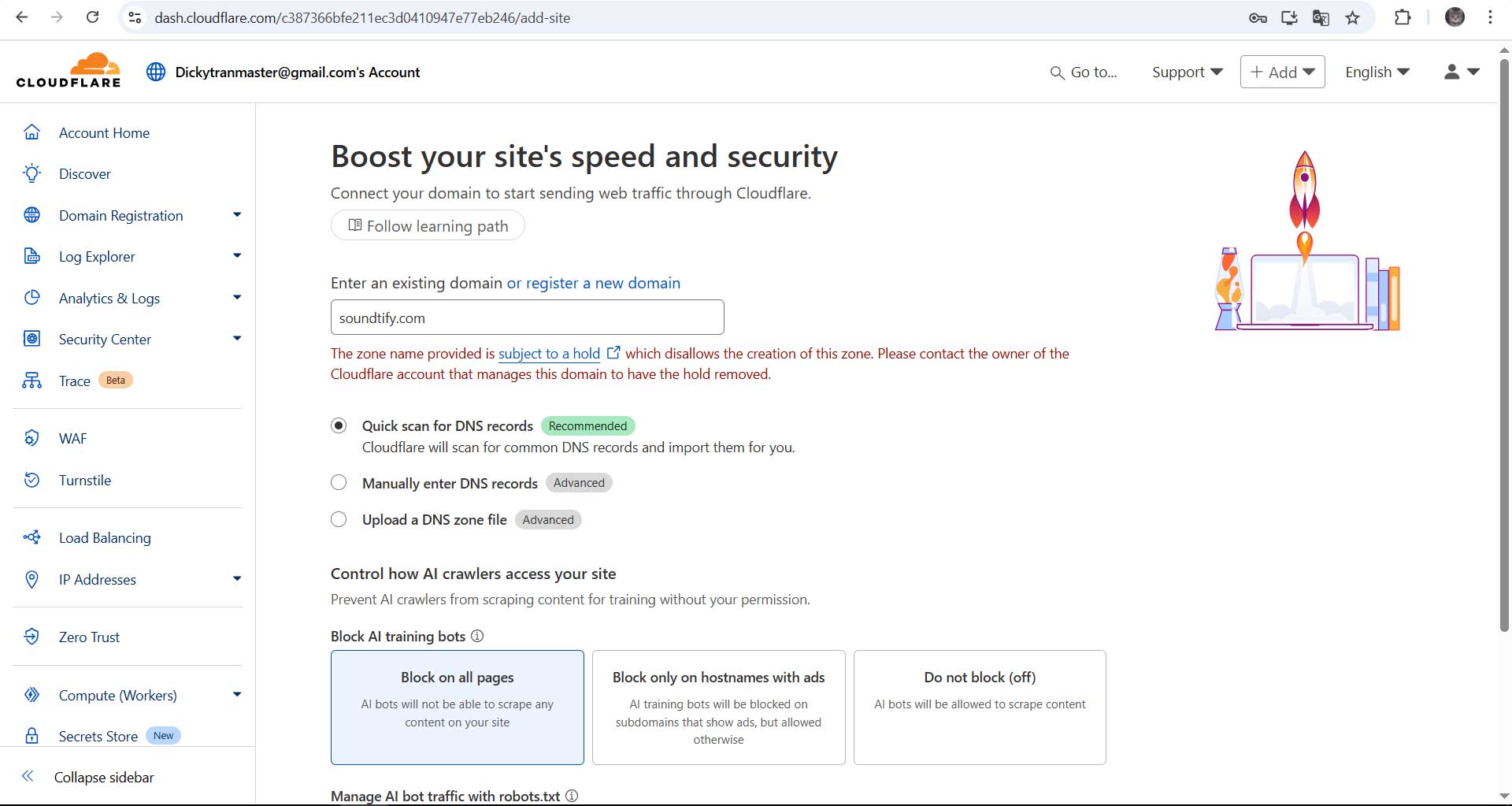Image resolution: width=1512 pixels, height=806 pixels.
Task: Expand IP Addresses submenu arrow
Action: tap(237, 578)
